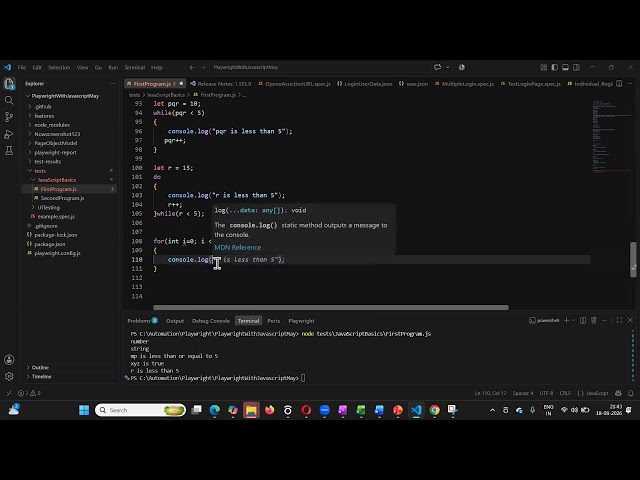Open the Run menu

tap(113, 67)
